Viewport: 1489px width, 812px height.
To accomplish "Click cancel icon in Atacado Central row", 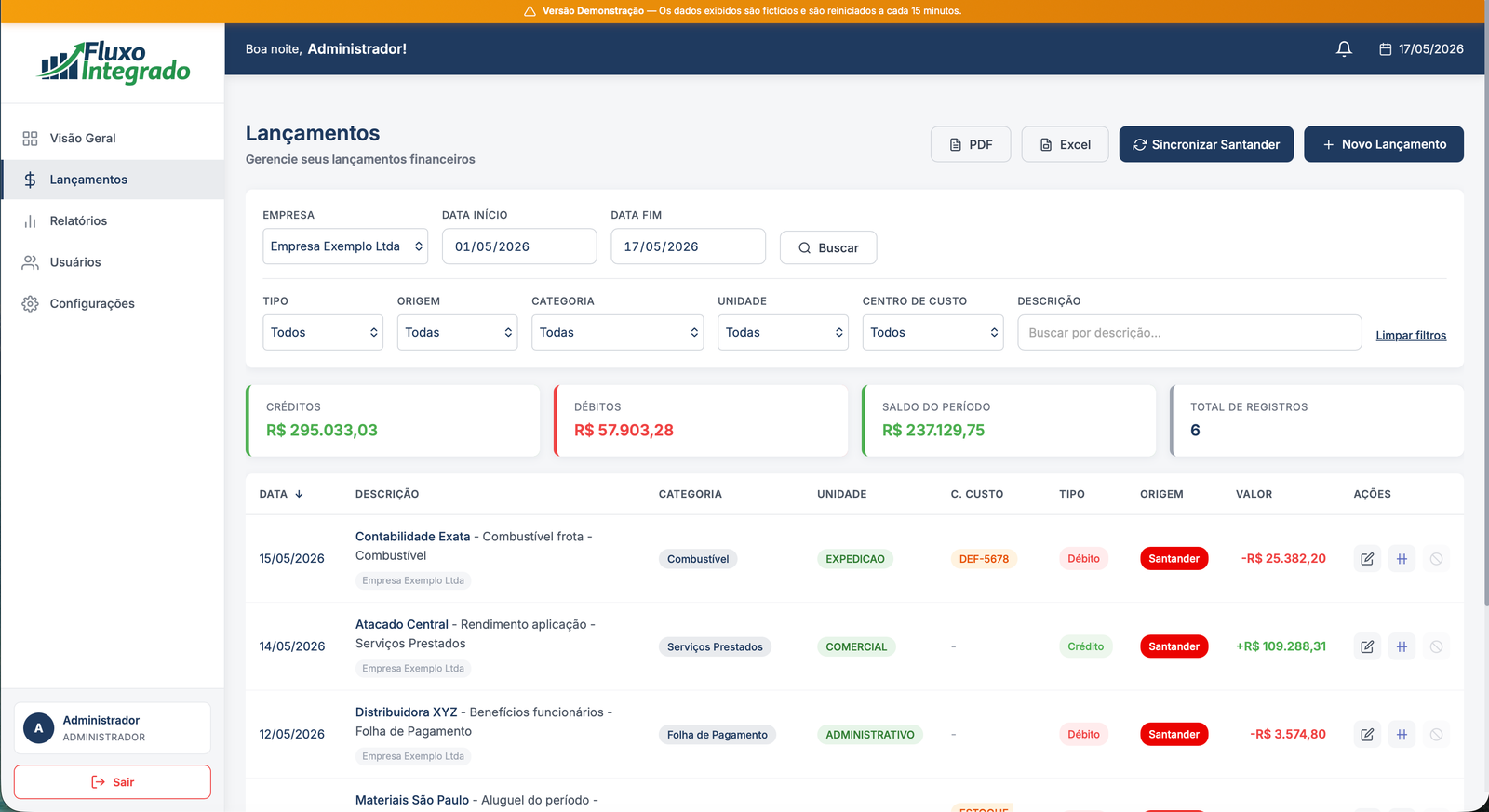I will (x=1436, y=646).
